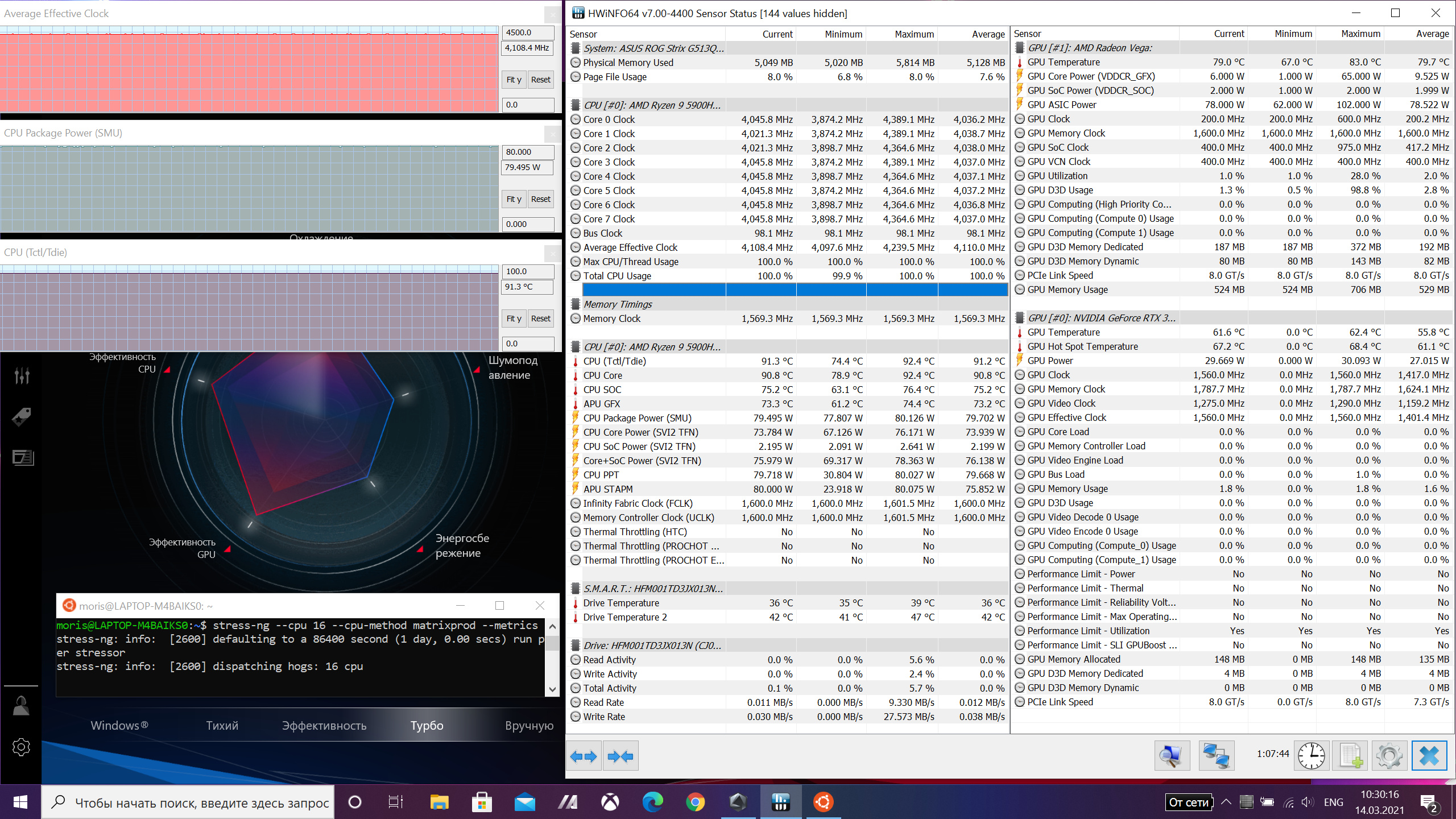Image resolution: width=1456 pixels, height=819 pixels.
Task: Select the Windows® fan profile
Action: (119, 725)
